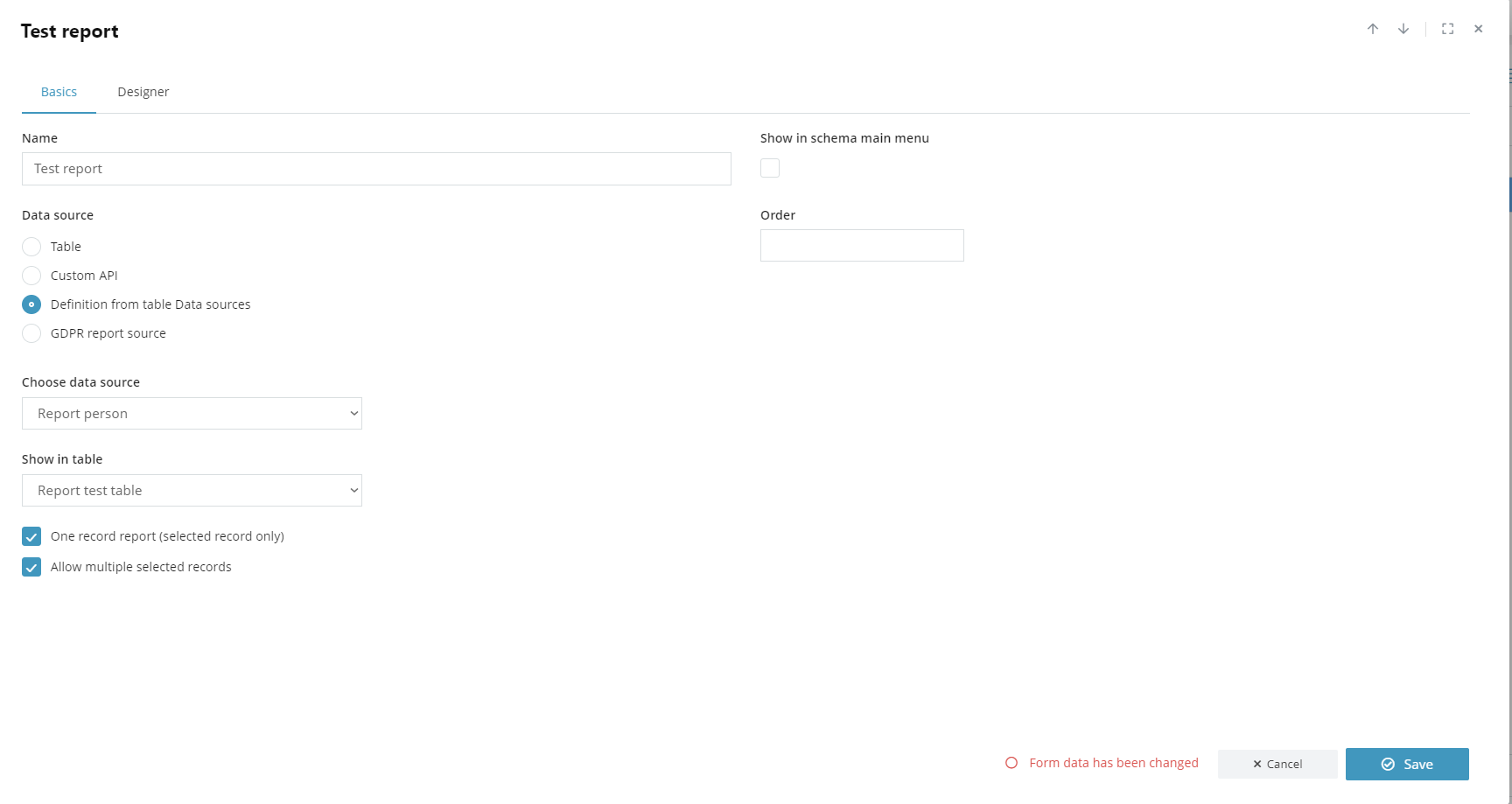Click the Order input field
This screenshot has width=1512, height=804.
(862, 246)
